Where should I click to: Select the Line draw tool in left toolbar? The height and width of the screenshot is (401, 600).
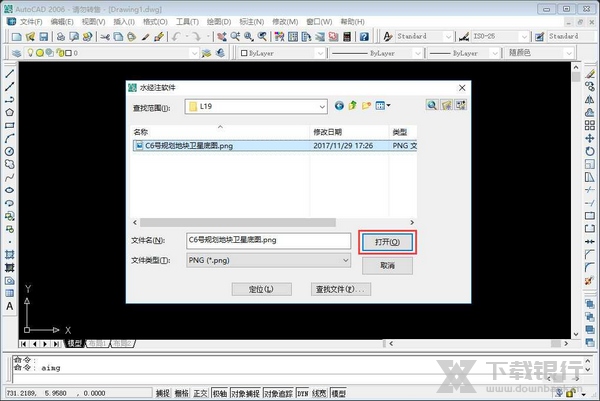pos(9,74)
